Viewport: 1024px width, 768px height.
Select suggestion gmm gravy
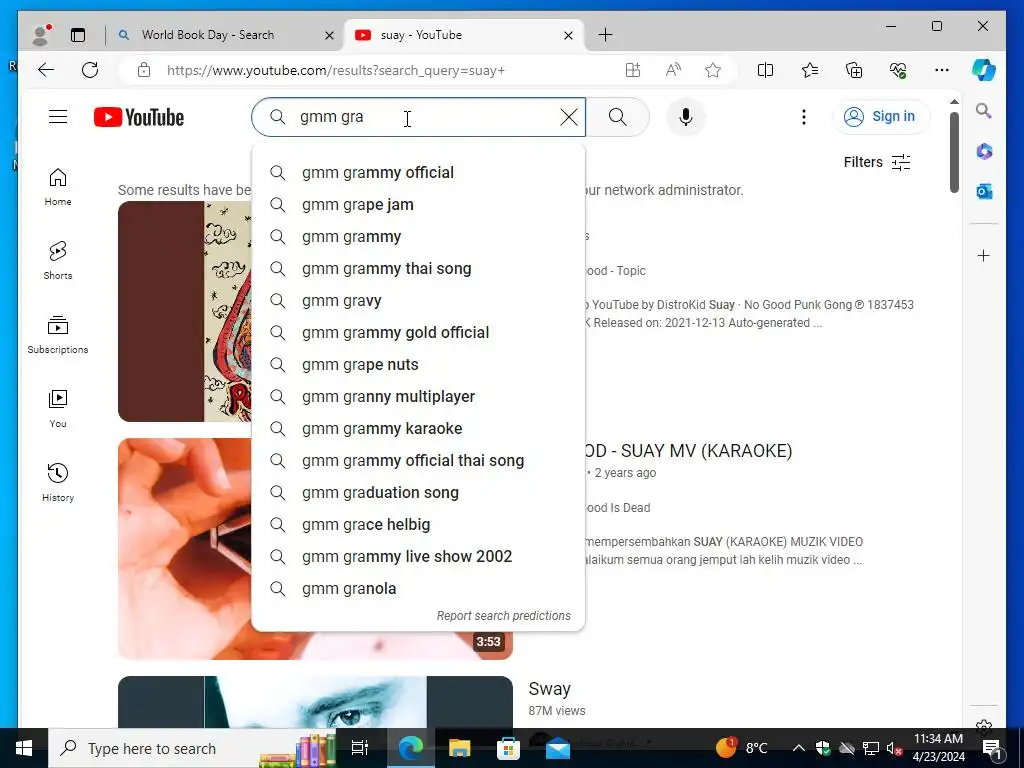tap(418, 300)
